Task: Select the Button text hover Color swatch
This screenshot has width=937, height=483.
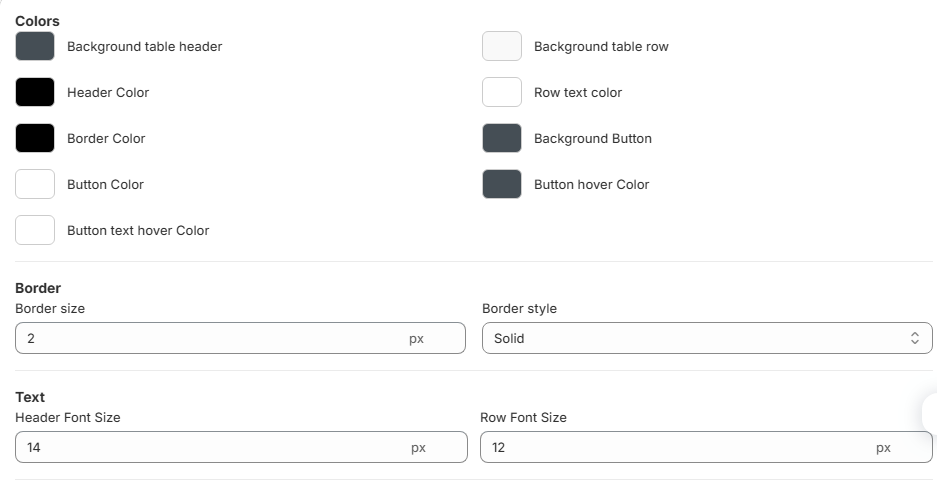Action: (35, 230)
